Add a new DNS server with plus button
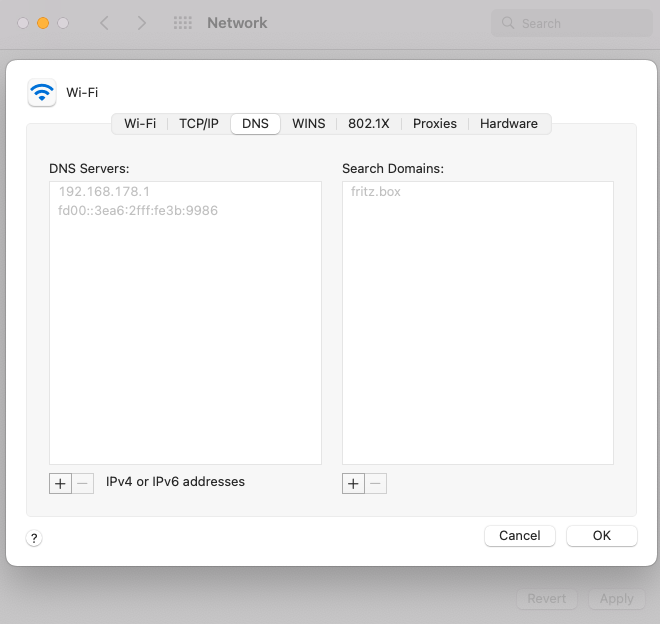 coord(60,483)
